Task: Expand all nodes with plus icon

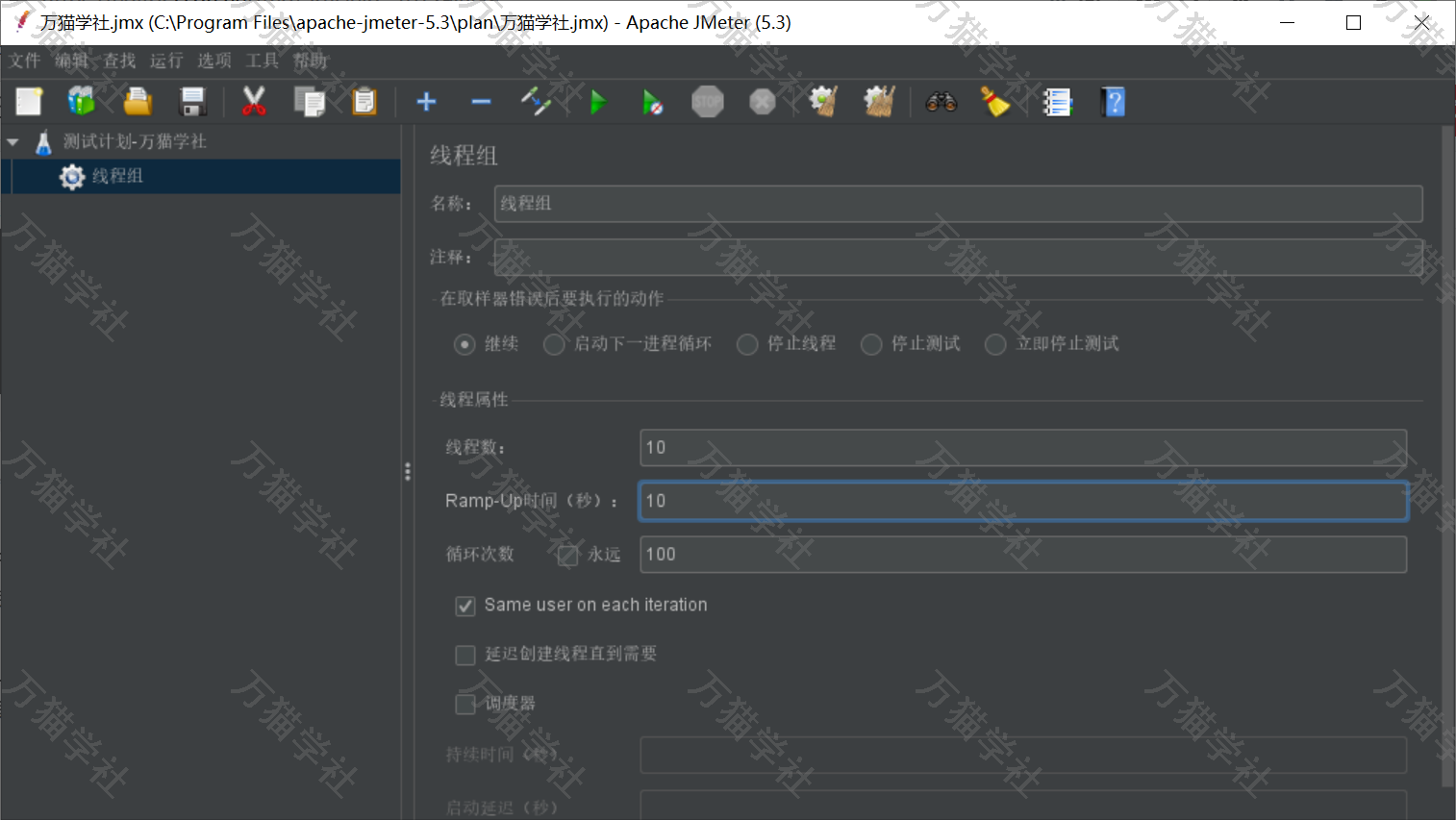Action: (x=426, y=101)
